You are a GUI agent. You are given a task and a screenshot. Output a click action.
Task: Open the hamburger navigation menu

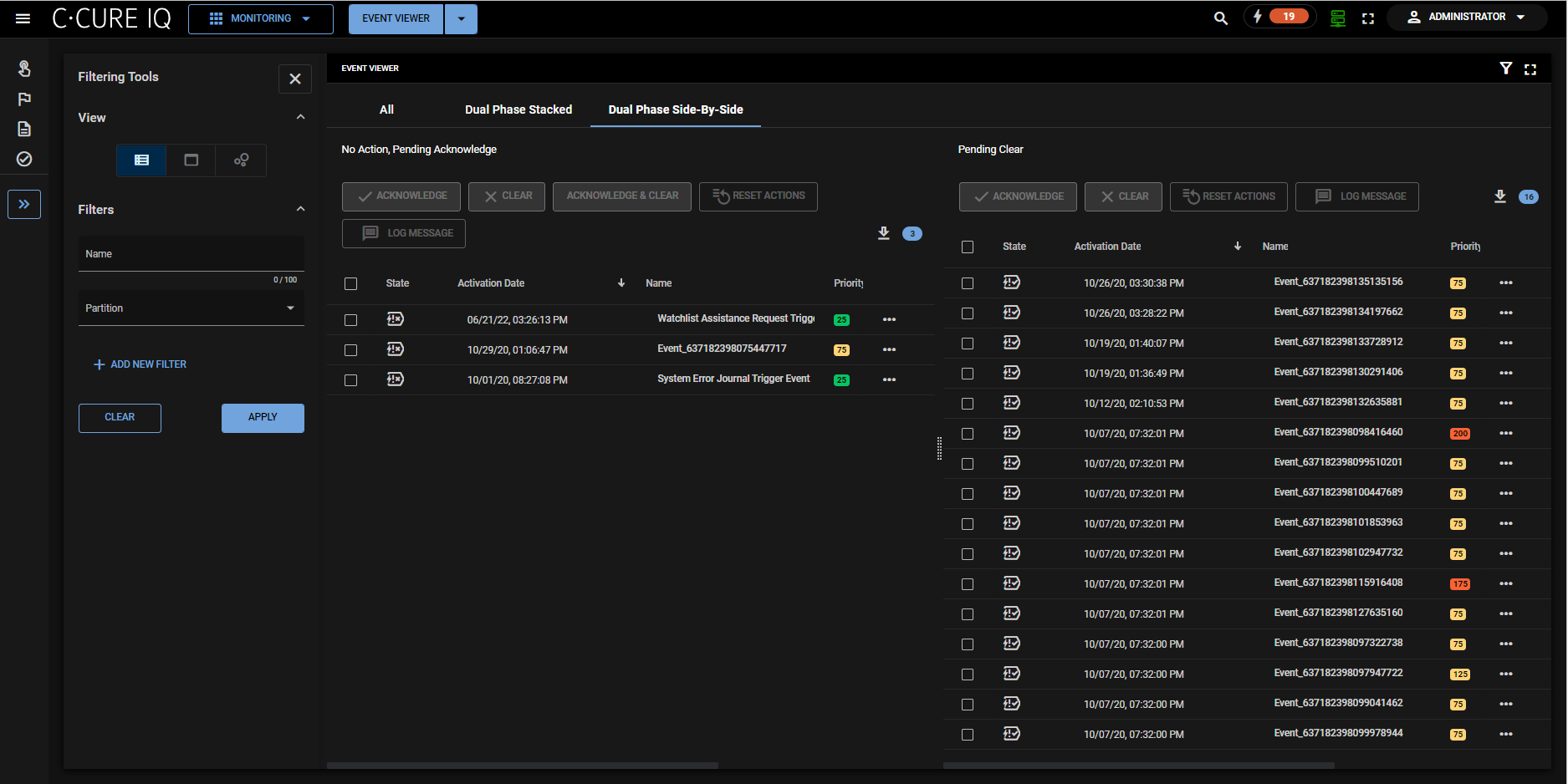pos(23,18)
